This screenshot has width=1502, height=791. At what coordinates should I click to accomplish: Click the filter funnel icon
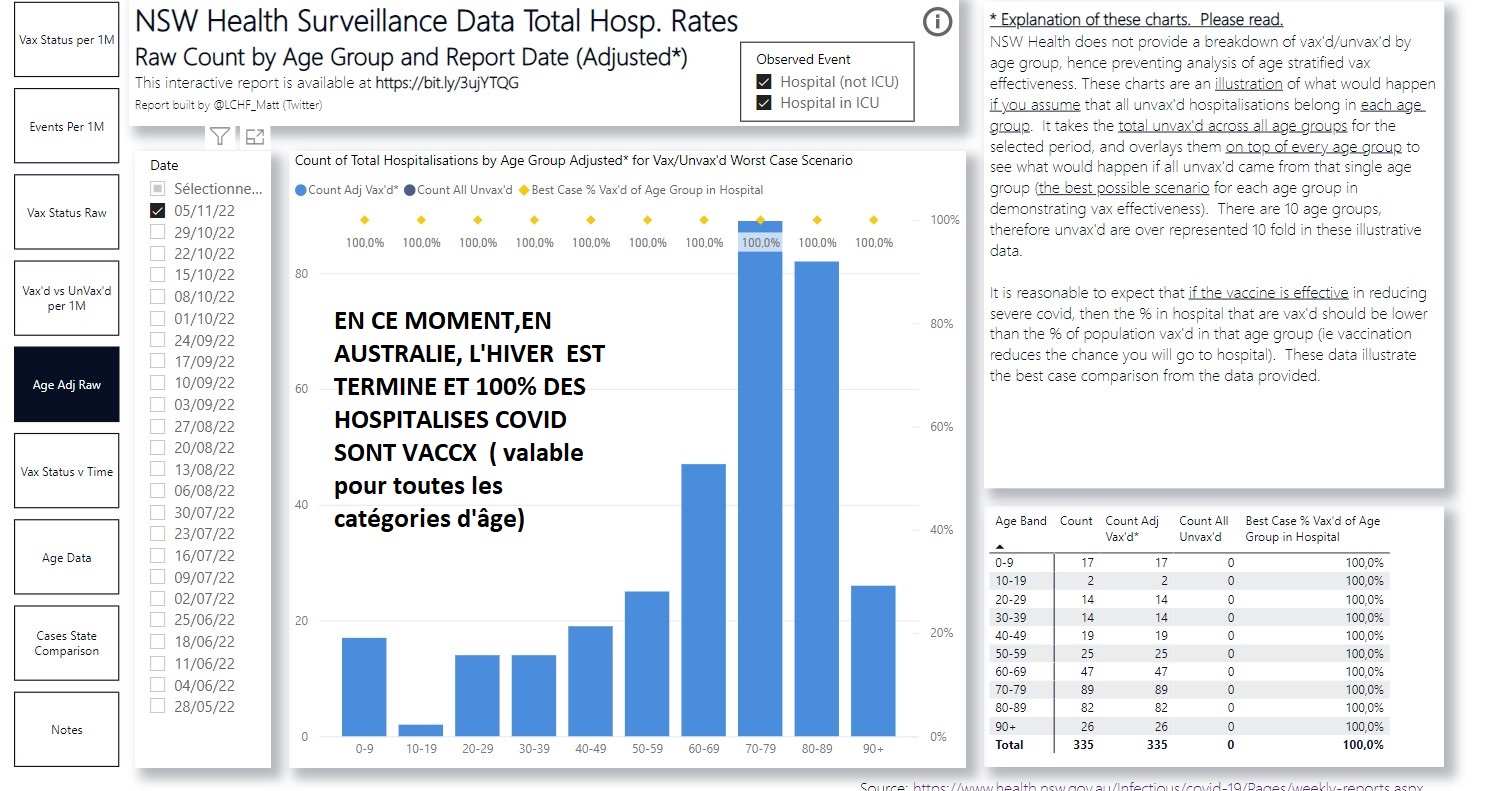coord(220,137)
